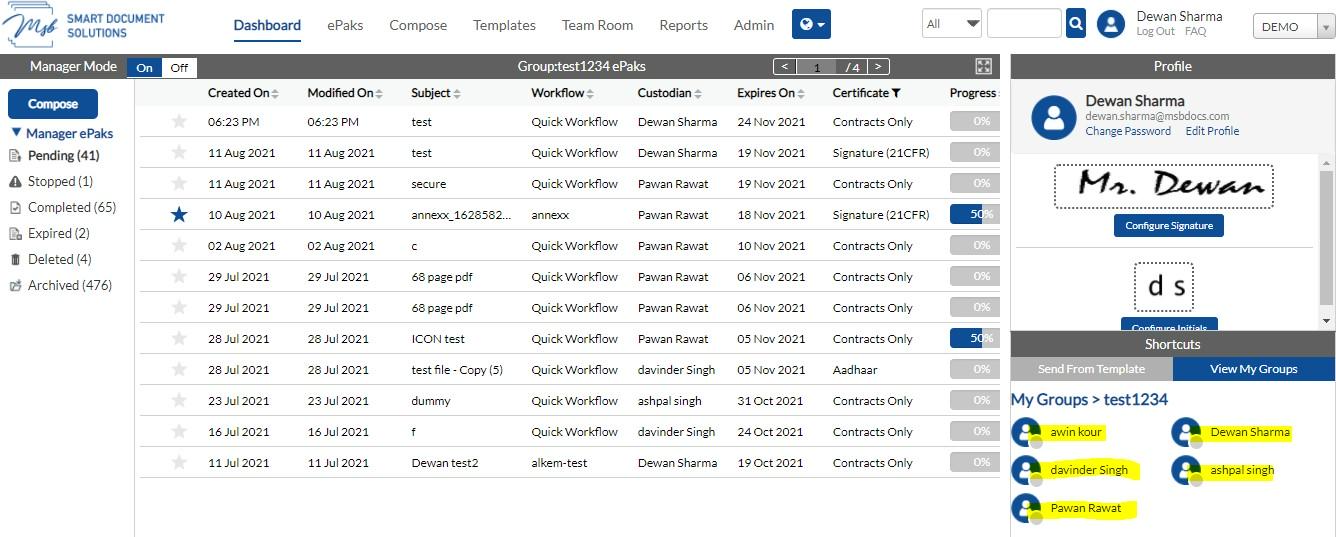This screenshot has height=537, width=1336.
Task: Open the Reports tab
Action: tap(684, 25)
